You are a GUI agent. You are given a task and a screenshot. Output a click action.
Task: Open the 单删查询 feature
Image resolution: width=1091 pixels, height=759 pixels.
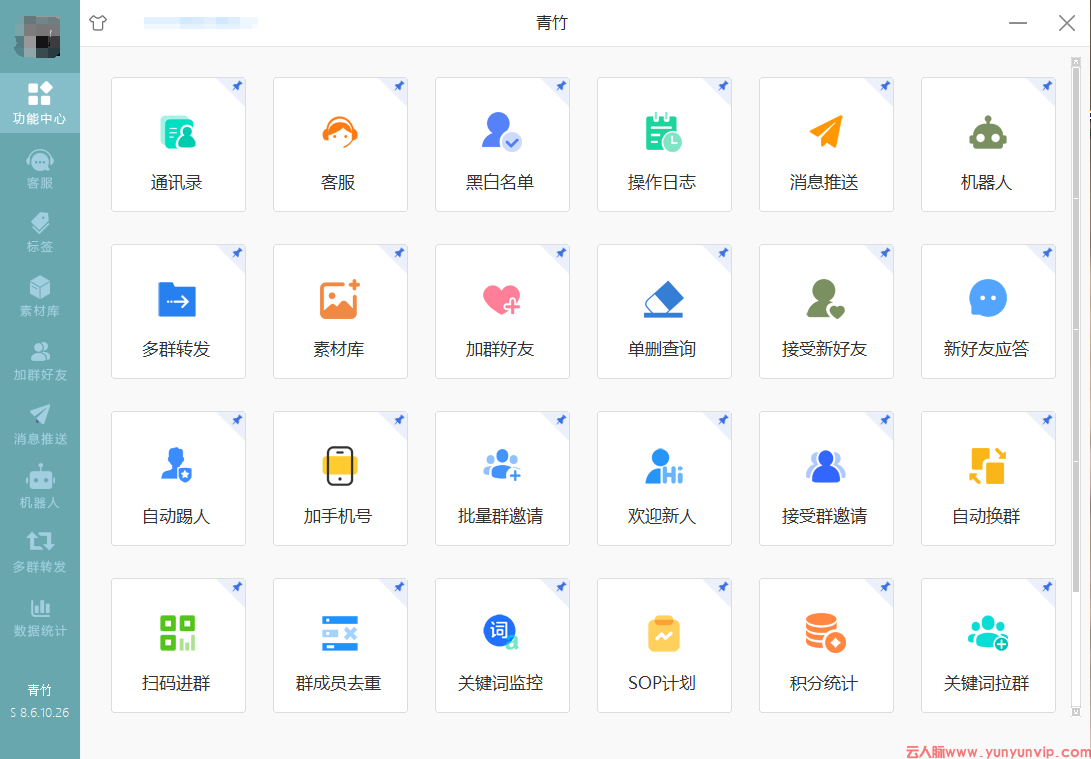pos(664,311)
